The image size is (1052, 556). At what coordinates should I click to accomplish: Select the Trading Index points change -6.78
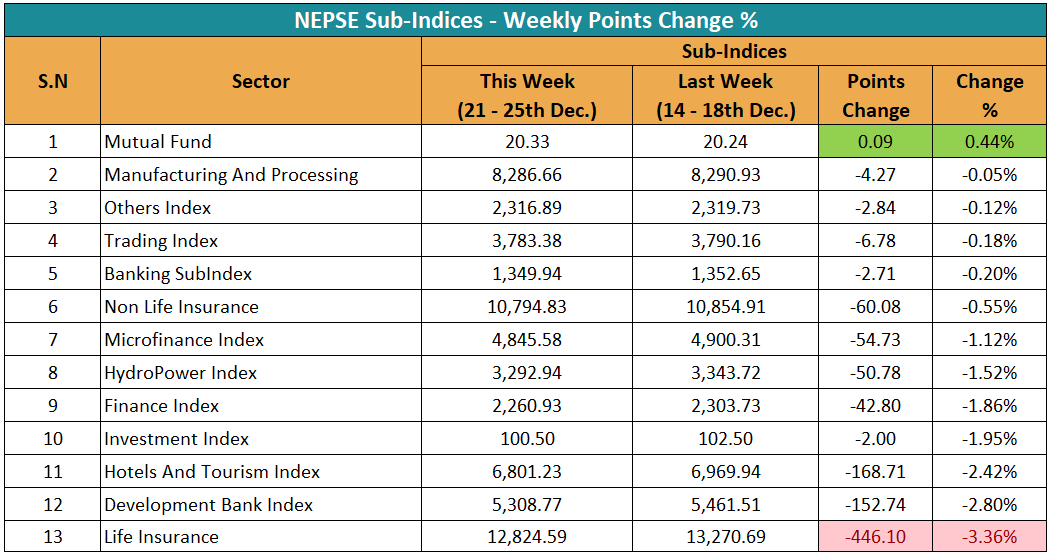pyautogui.click(x=875, y=241)
